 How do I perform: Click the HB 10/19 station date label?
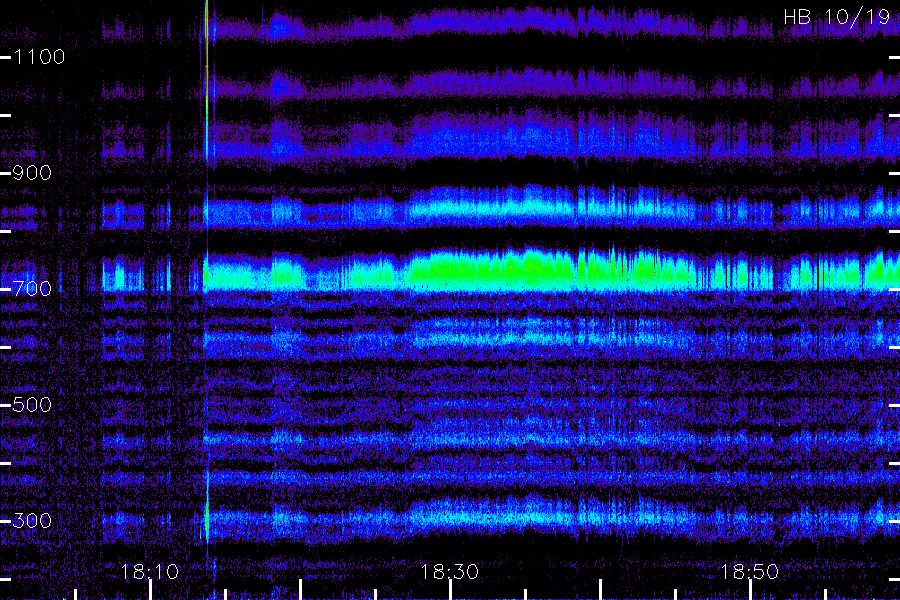[x=837, y=17]
